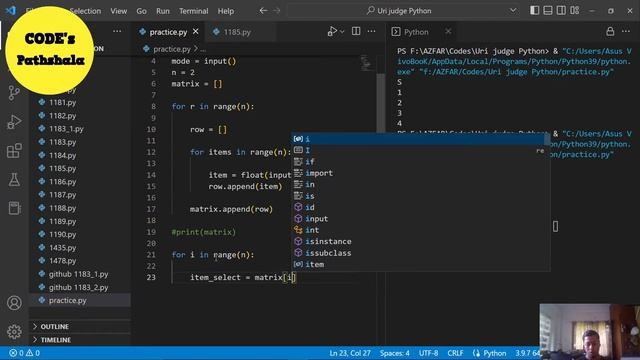The image size is (640, 360).
Task: Open the Help menu
Action: 225,11
